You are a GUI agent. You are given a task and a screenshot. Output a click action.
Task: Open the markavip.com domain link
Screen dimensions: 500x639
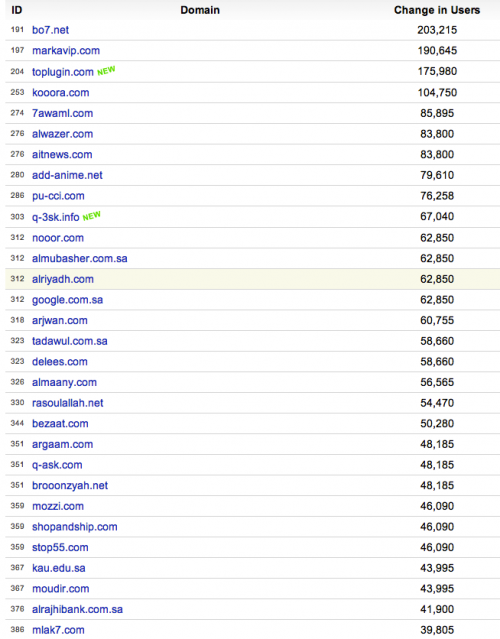(x=66, y=51)
